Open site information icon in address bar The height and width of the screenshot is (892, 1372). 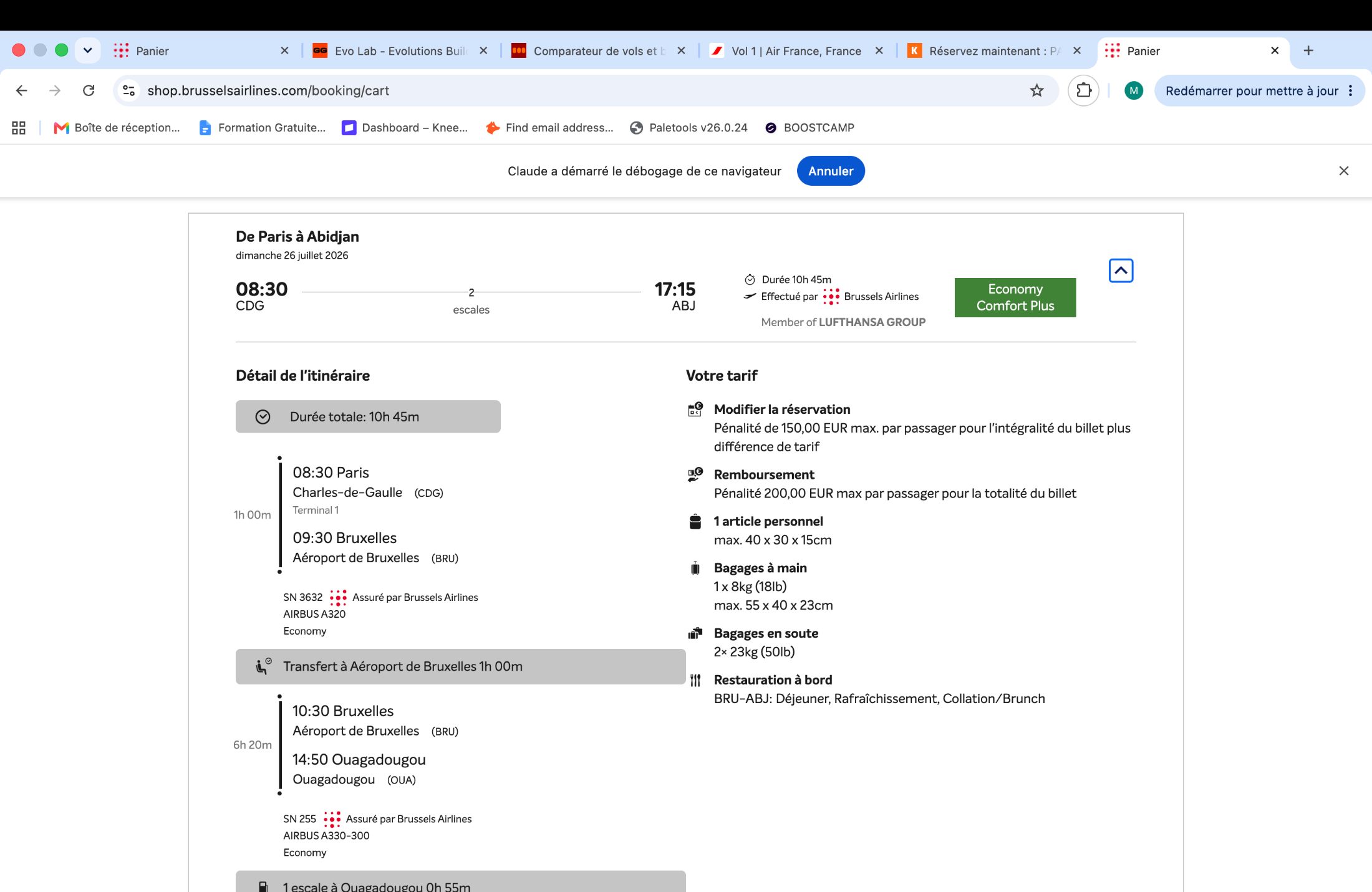coord(129,91)
